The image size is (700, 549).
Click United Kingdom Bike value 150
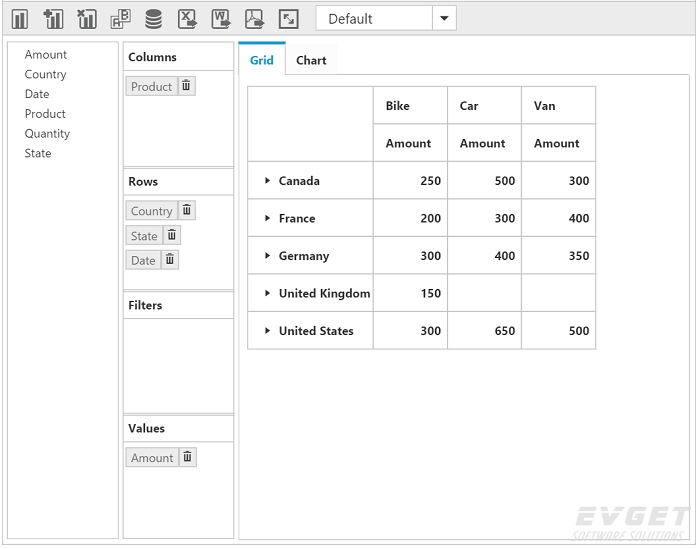410,293
